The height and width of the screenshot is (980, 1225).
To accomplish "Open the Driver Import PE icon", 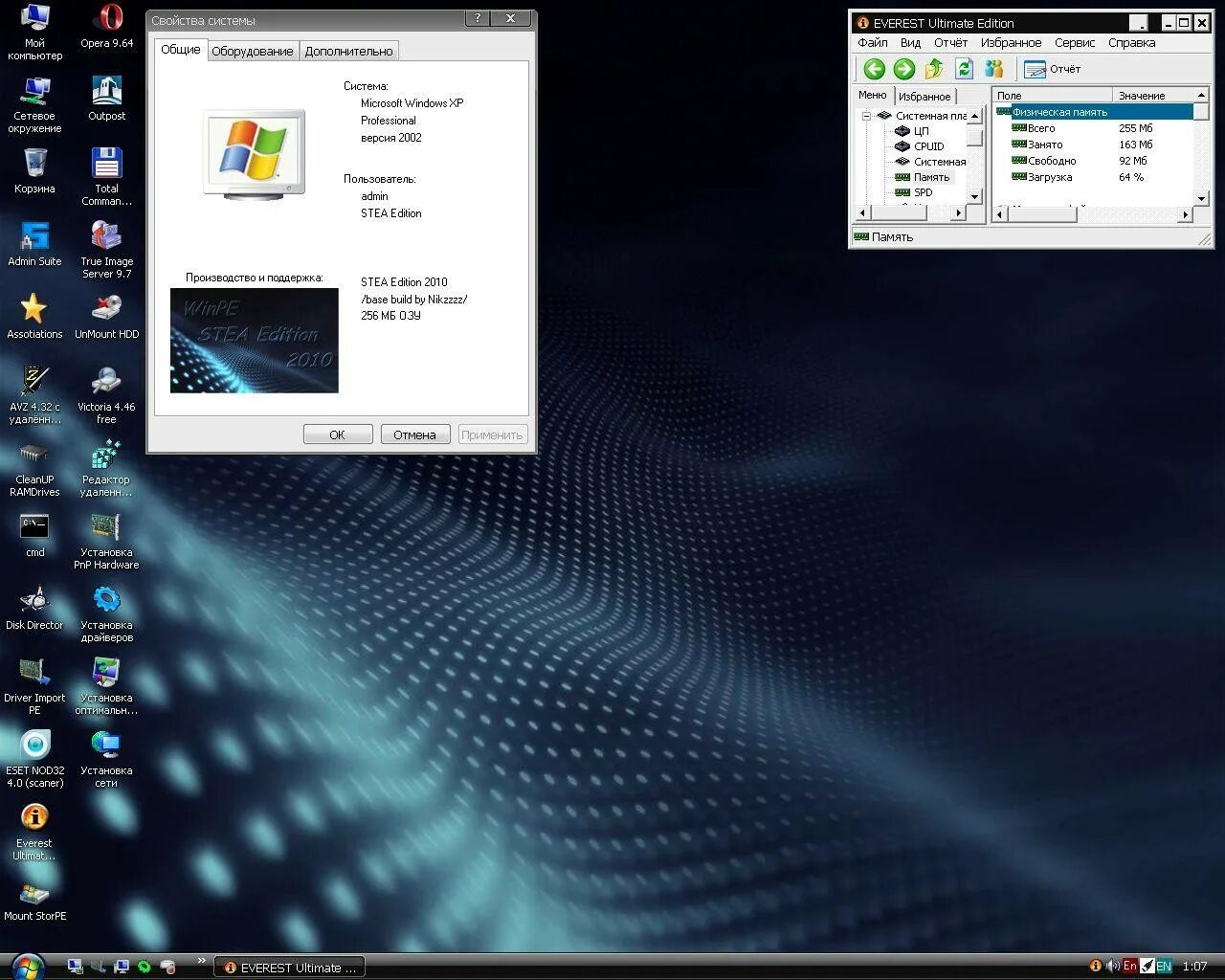I will click(x=34, y=687).
